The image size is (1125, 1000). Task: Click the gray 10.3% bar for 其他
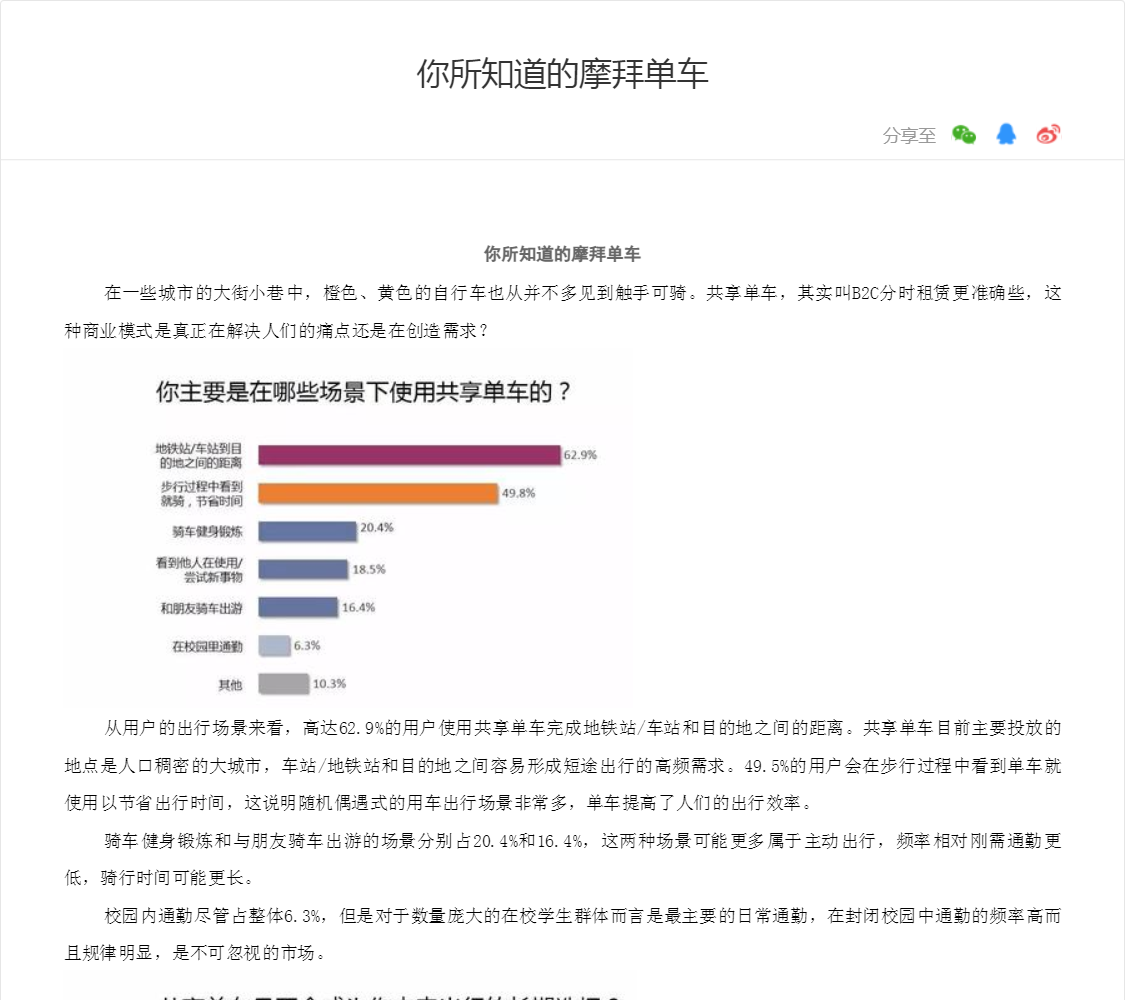(283, 684)
